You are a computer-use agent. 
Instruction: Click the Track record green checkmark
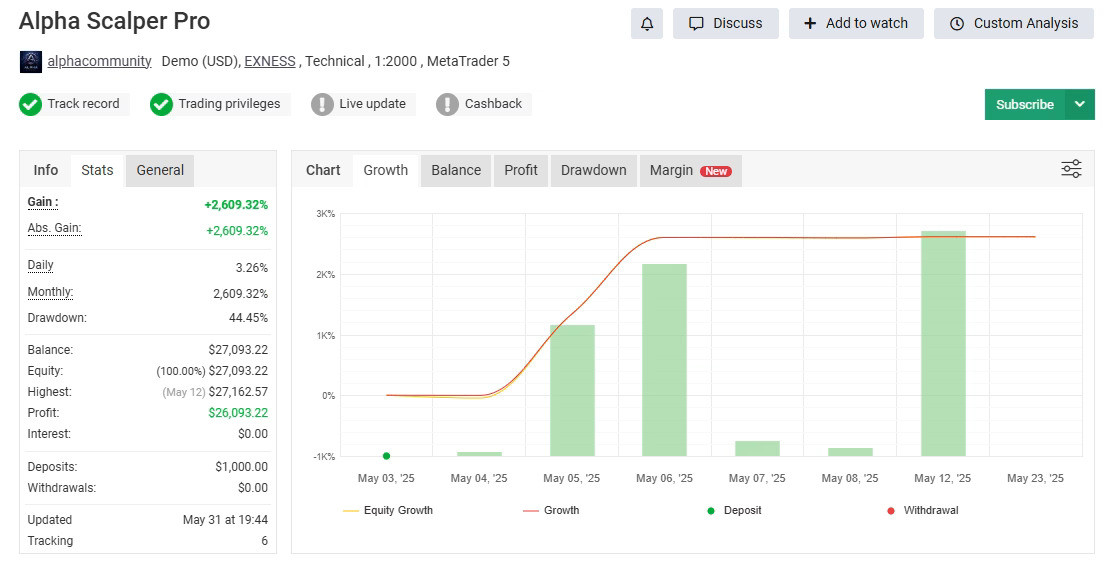(x=31, y=104)
